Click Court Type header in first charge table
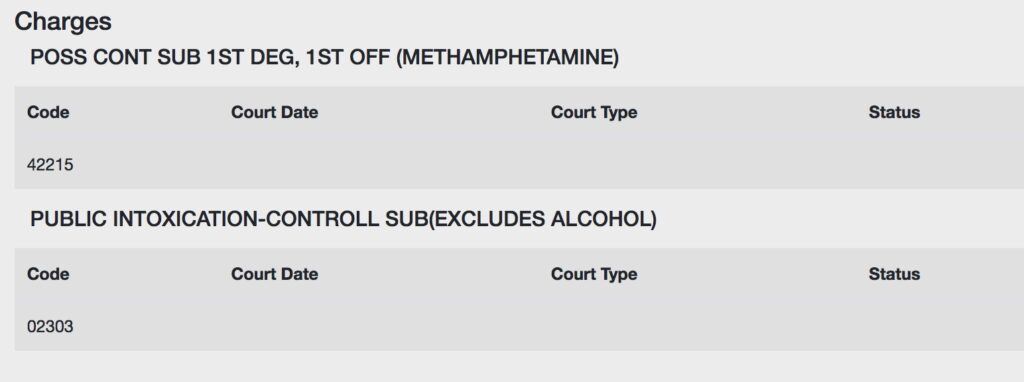Screen dimensions: 1024x382 594,112
